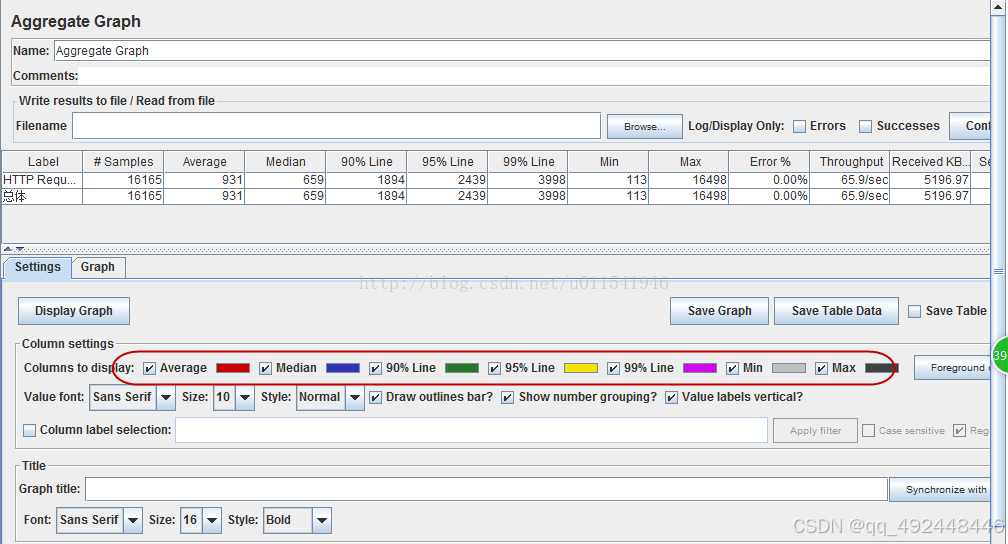Pick the gray Min color swatch
Viewport: 1008px width, 544px height.
click(789, 368)
